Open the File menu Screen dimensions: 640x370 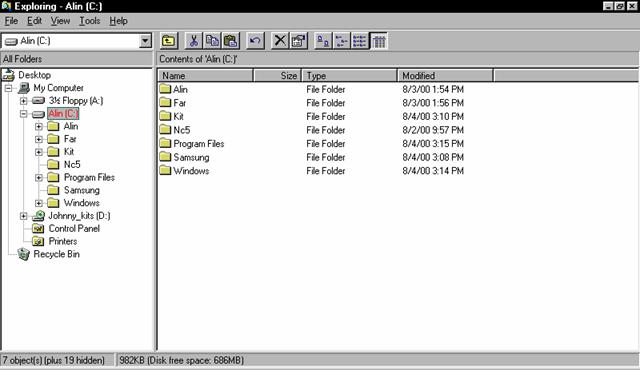[11, 21]
